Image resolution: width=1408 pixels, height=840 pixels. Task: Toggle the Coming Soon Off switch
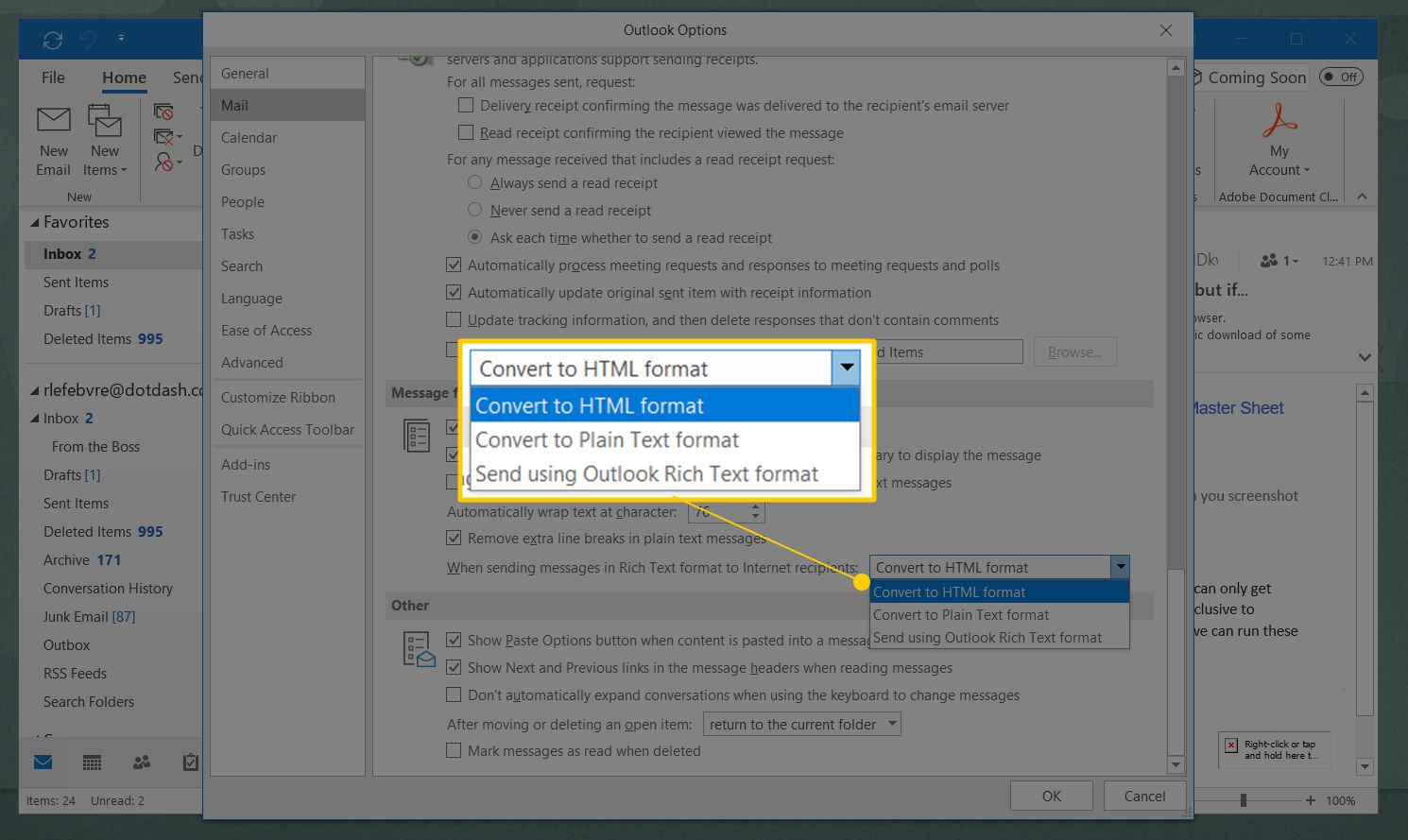[x=1341, y=77]
